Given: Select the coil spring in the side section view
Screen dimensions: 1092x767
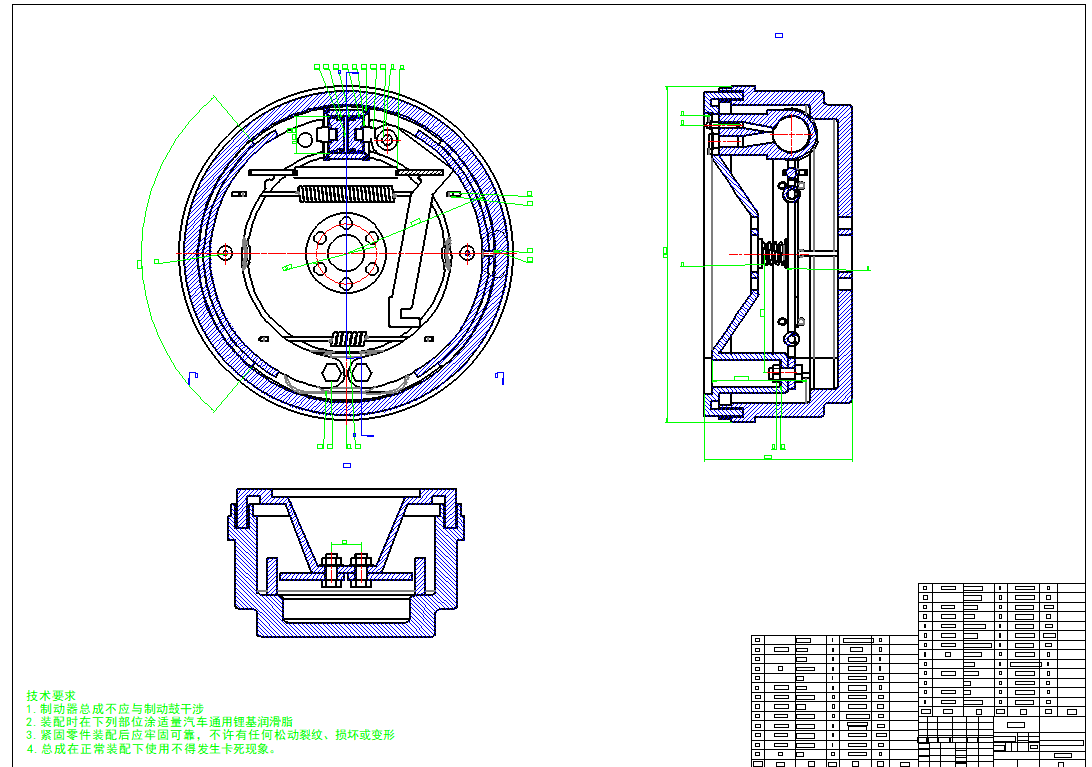Looking at the screenshot, I should coord(774,253).
